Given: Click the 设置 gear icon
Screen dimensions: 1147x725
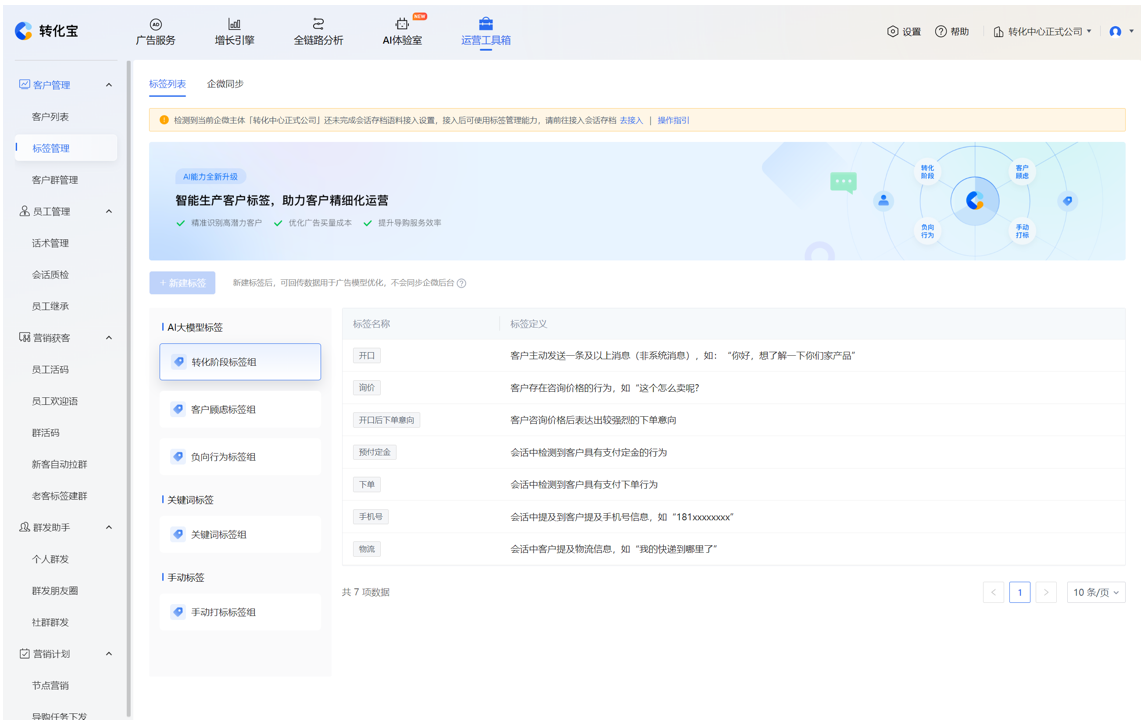Looking at the screenshot, I should click(892, 32).
